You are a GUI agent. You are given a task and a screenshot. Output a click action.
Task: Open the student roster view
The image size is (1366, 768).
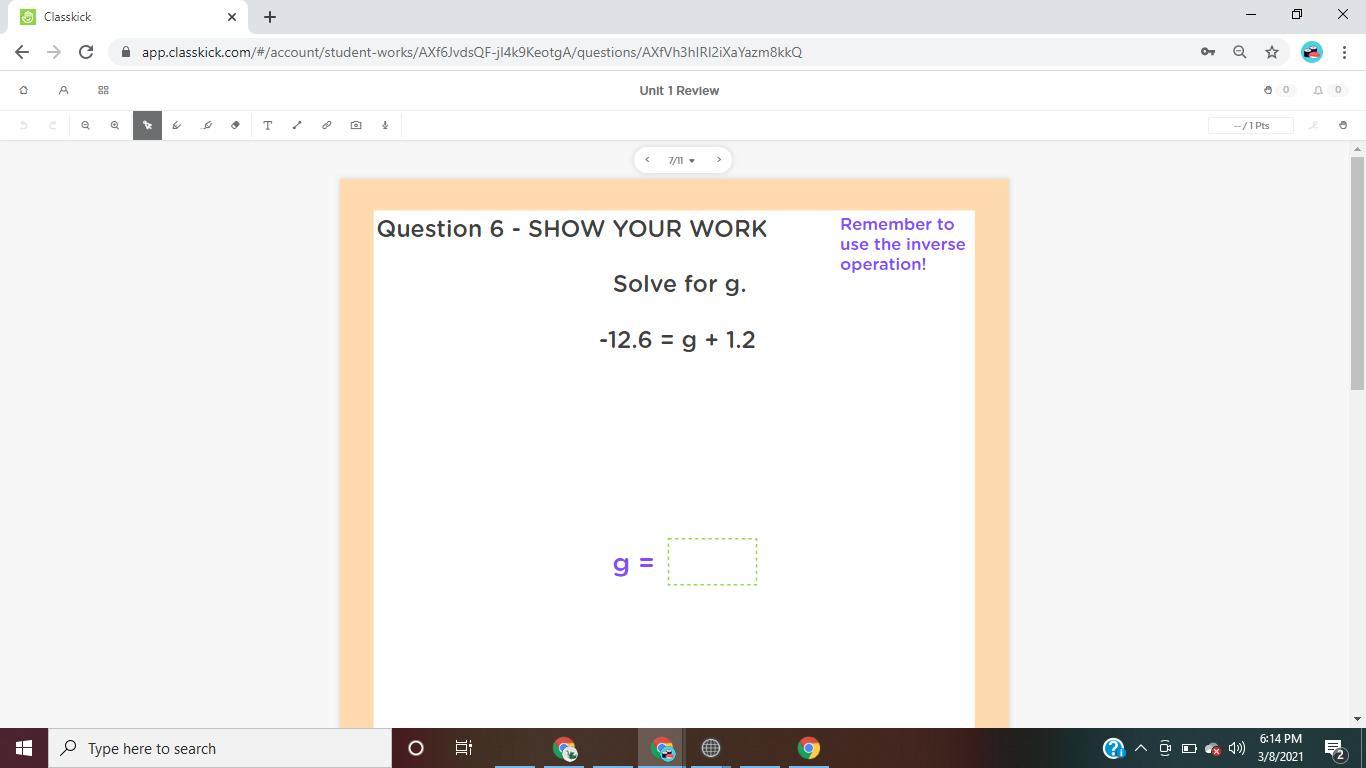[63, 90]
